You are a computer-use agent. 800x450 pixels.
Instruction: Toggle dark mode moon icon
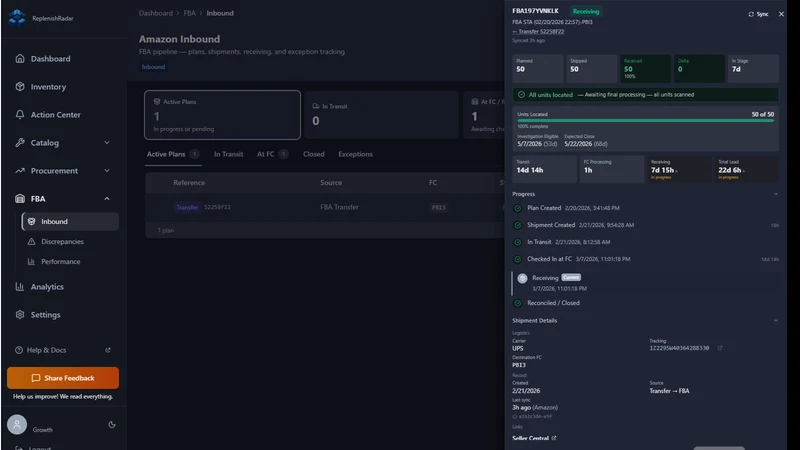click(x=112, y=424)
